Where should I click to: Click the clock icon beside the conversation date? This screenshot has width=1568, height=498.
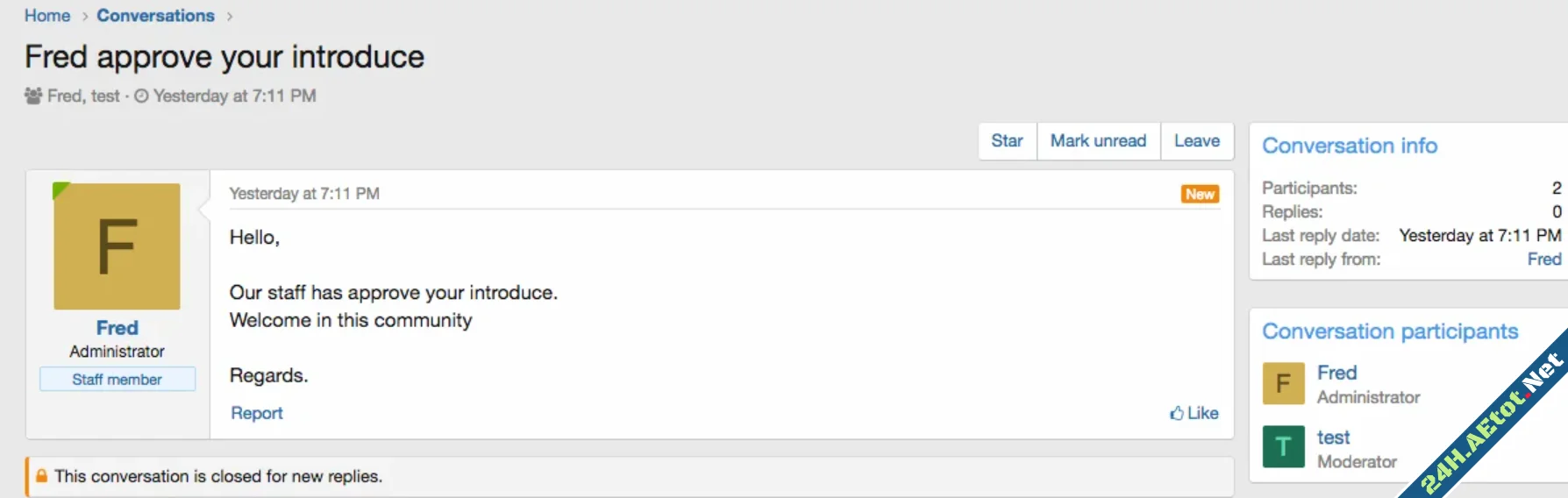click(141, 96)
